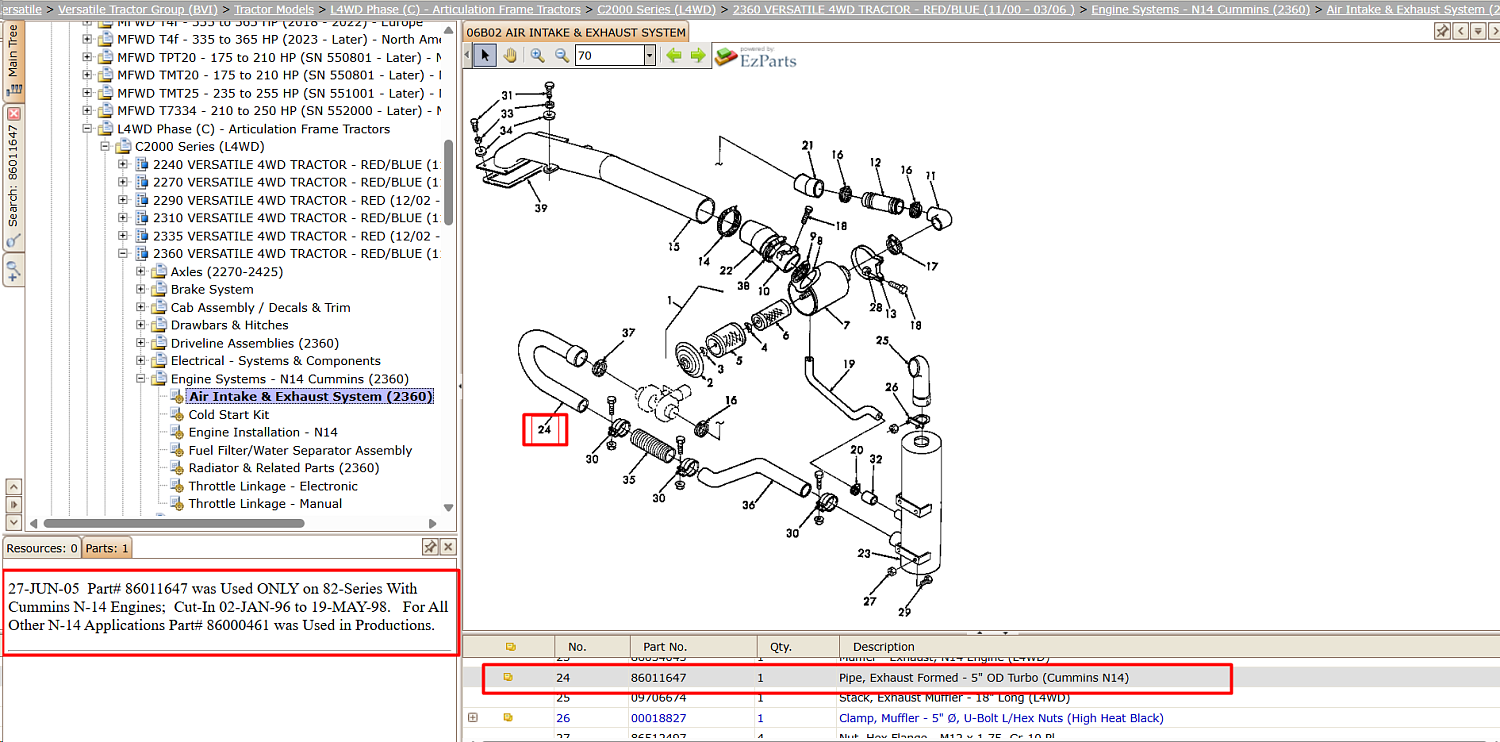Collapse the C2000 Series (L4WD) node
This screenshot has height=742, width=1500.
[x=105, y=147]
